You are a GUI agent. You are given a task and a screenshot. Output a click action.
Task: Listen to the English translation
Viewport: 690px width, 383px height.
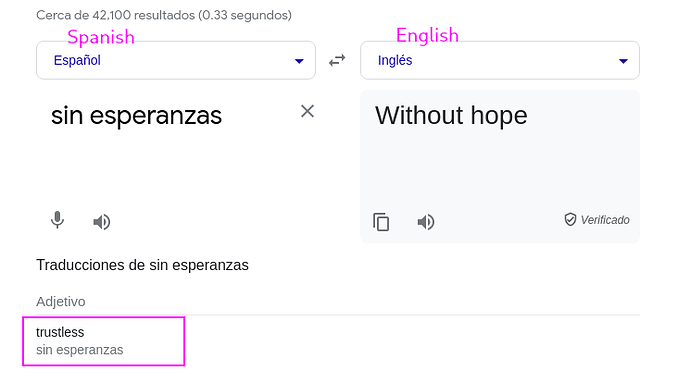pyautogui.click(x=426, y=222)
